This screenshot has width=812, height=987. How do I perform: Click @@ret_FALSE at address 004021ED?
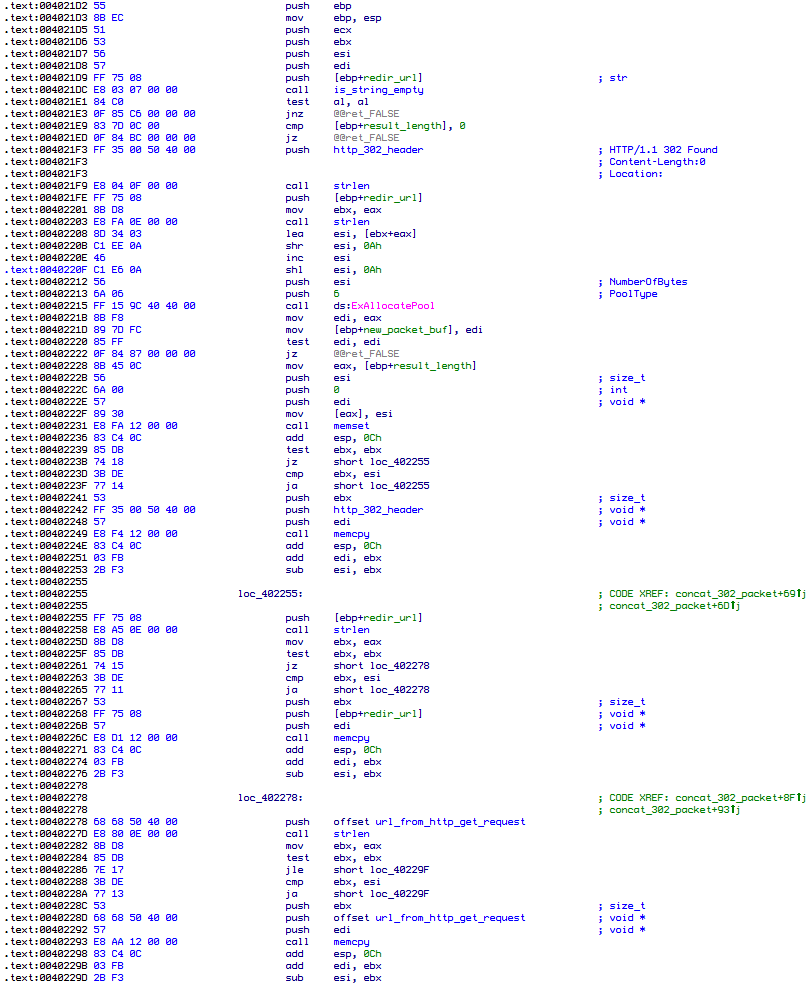click(x=366, y=138)
